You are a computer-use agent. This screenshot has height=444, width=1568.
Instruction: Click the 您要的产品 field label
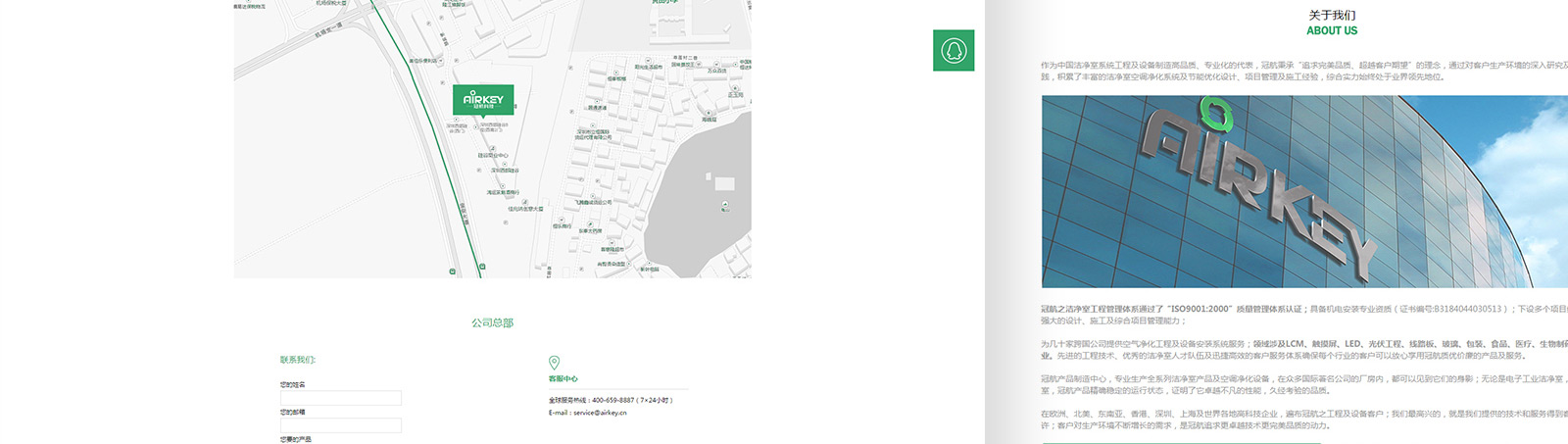click(x=295, y=439)
